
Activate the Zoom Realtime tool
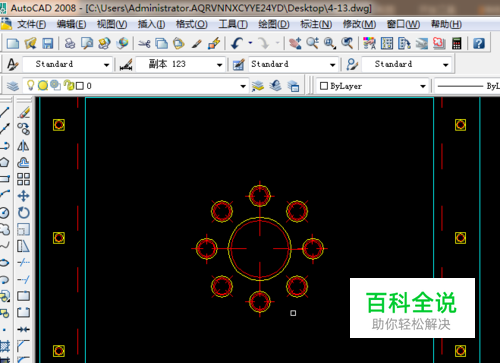coord(312,43)
